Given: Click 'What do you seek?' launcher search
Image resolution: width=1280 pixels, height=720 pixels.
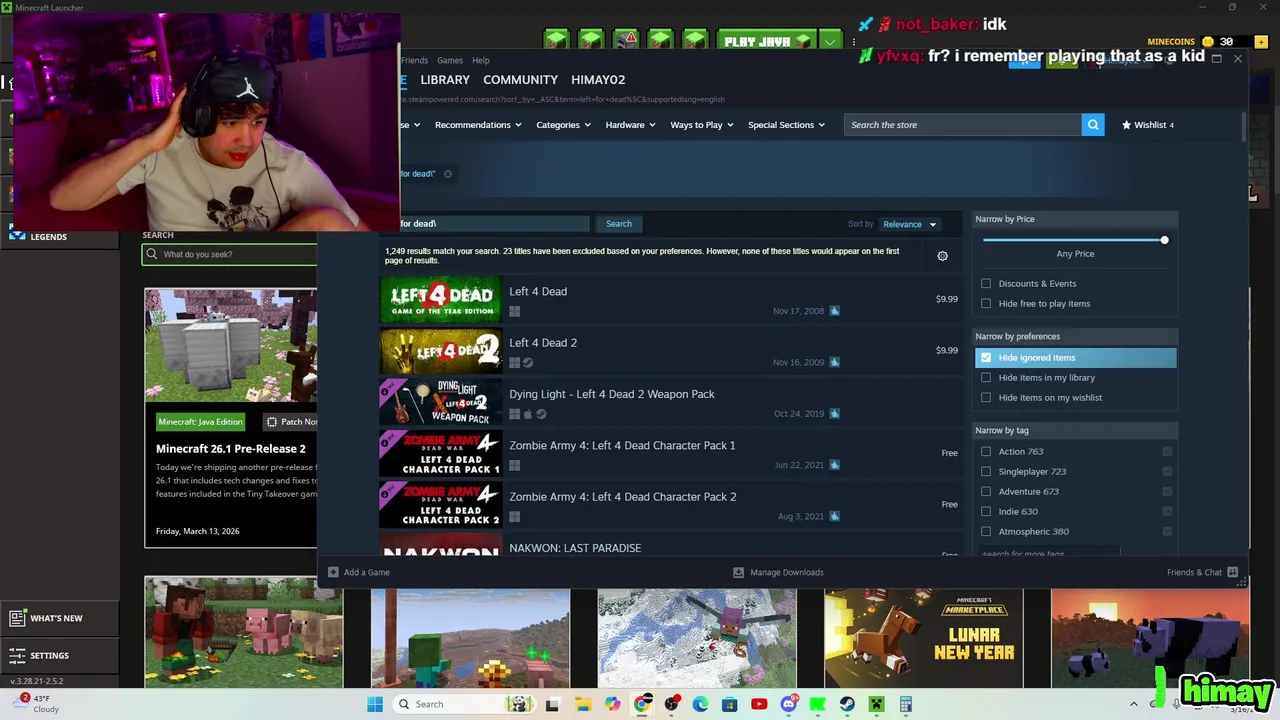Looking at the screenshot, I should 230,254.
